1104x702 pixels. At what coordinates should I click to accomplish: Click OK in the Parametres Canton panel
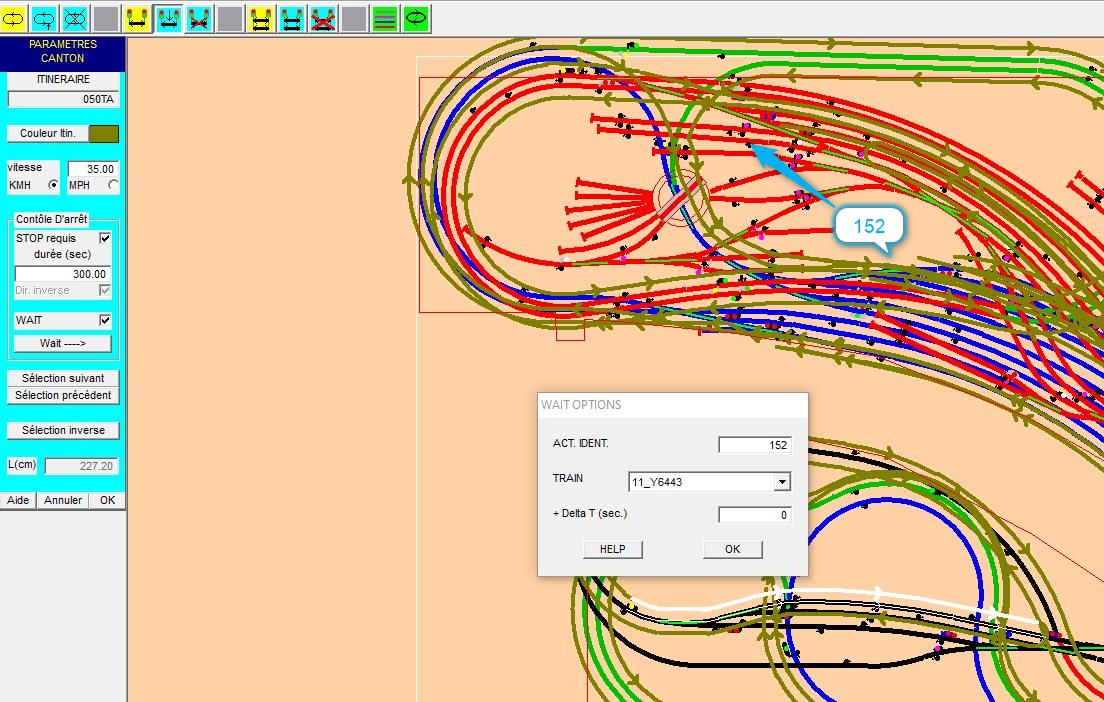tap(107, 500)
